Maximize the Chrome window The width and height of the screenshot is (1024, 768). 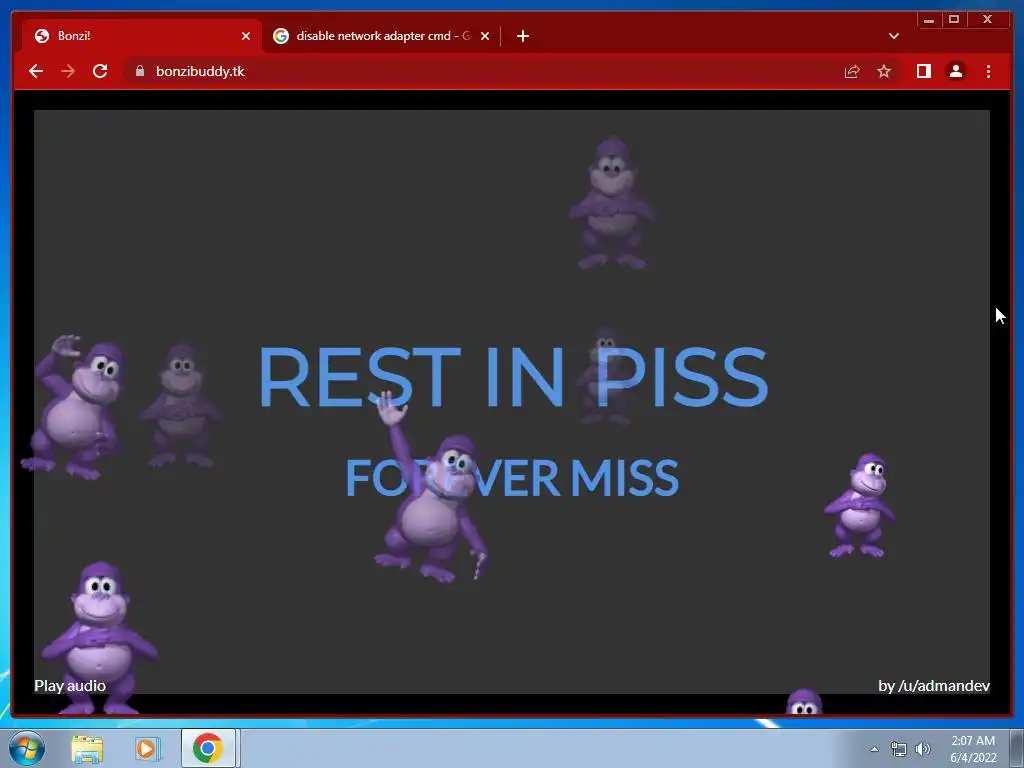pyautogui.click(x=953, y=20)
